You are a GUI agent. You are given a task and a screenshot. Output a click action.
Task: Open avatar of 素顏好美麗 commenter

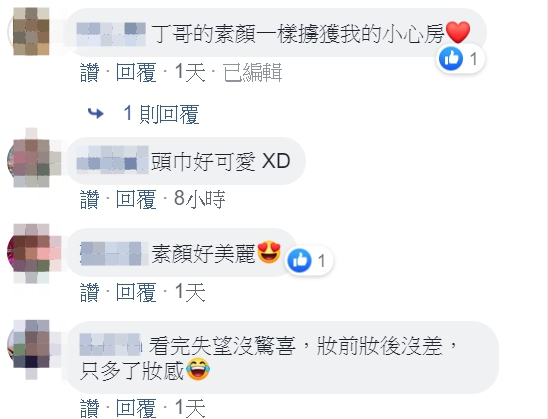tap(32, 253)
